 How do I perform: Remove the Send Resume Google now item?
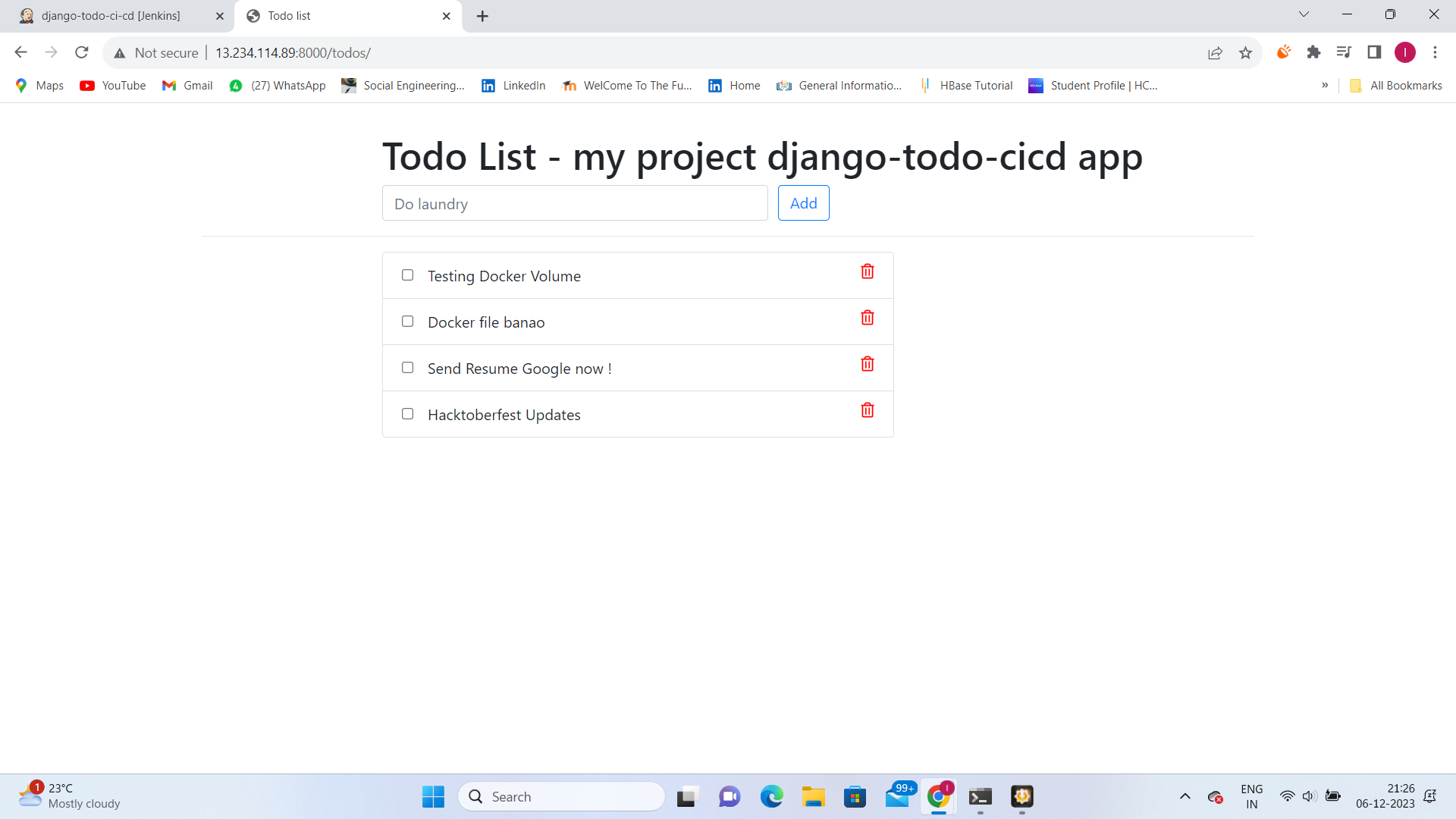click(x=868, y=364)
